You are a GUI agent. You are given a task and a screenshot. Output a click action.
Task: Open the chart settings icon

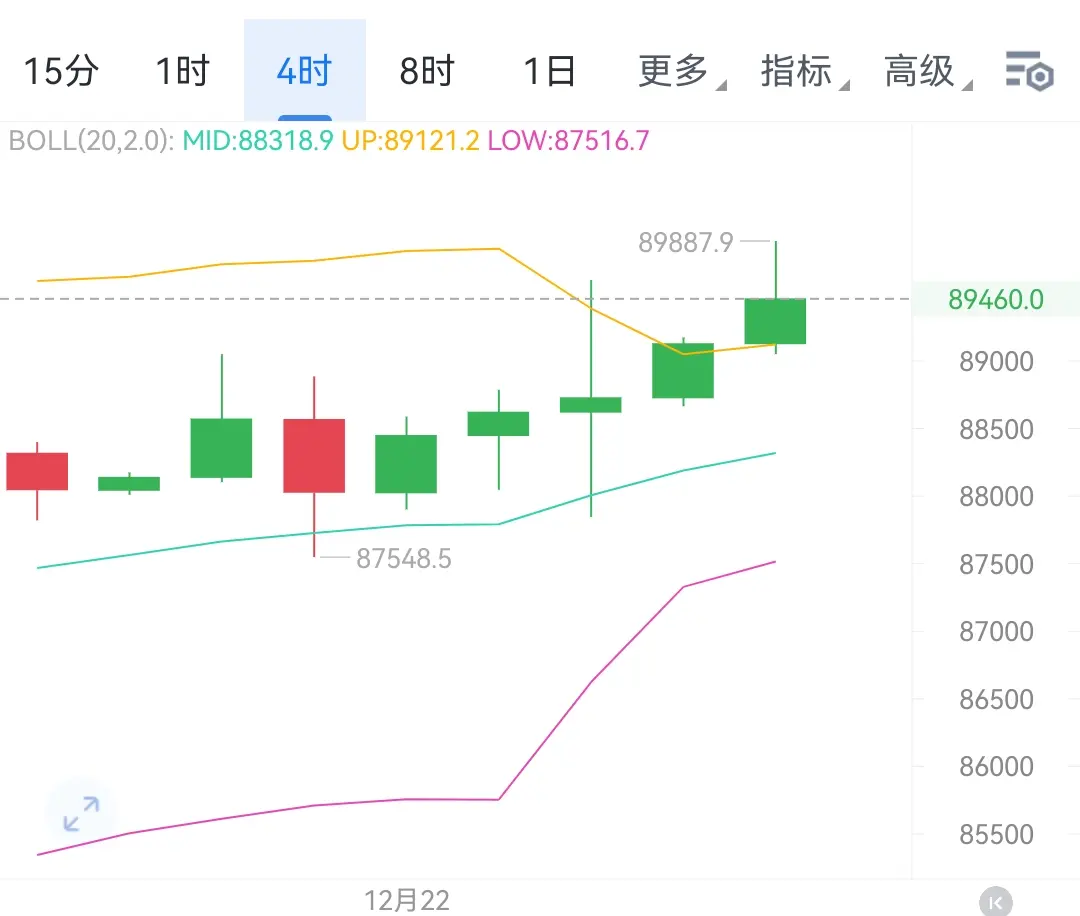click(1030, 71)
